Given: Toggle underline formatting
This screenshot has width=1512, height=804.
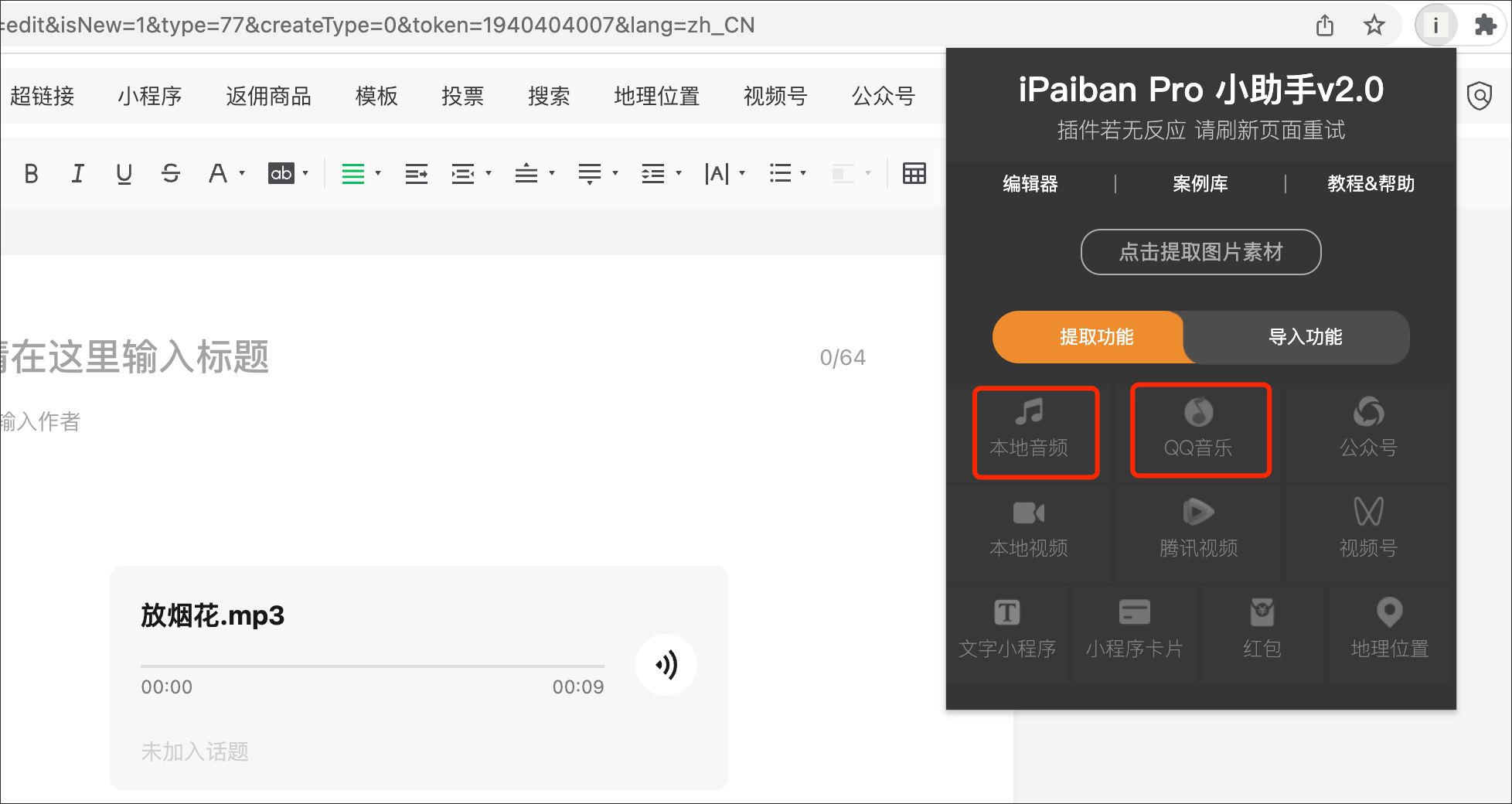Looking at the screenshot, I should point(124,174).
